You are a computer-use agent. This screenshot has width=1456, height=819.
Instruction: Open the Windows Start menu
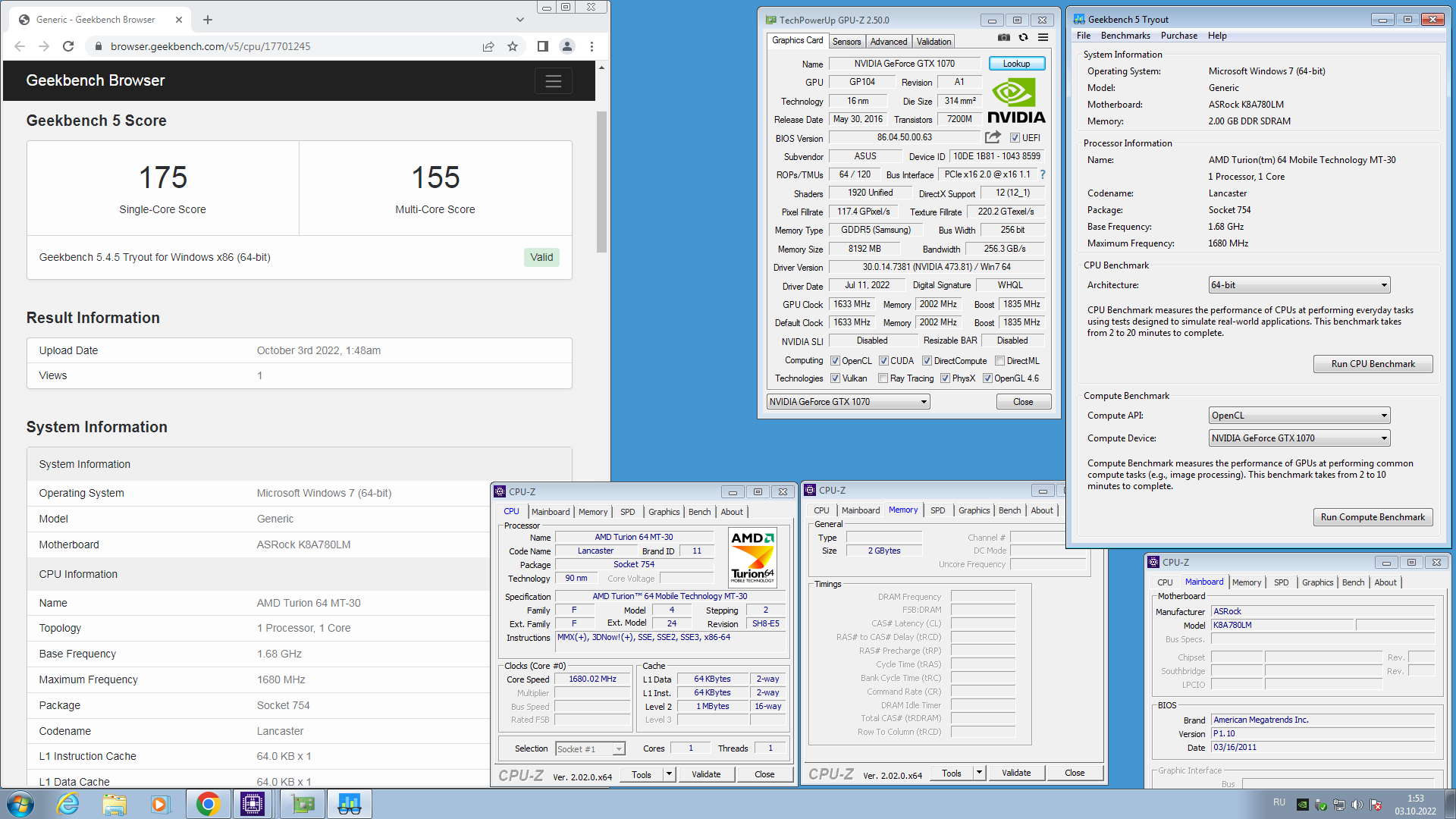[x=20, y=804]
